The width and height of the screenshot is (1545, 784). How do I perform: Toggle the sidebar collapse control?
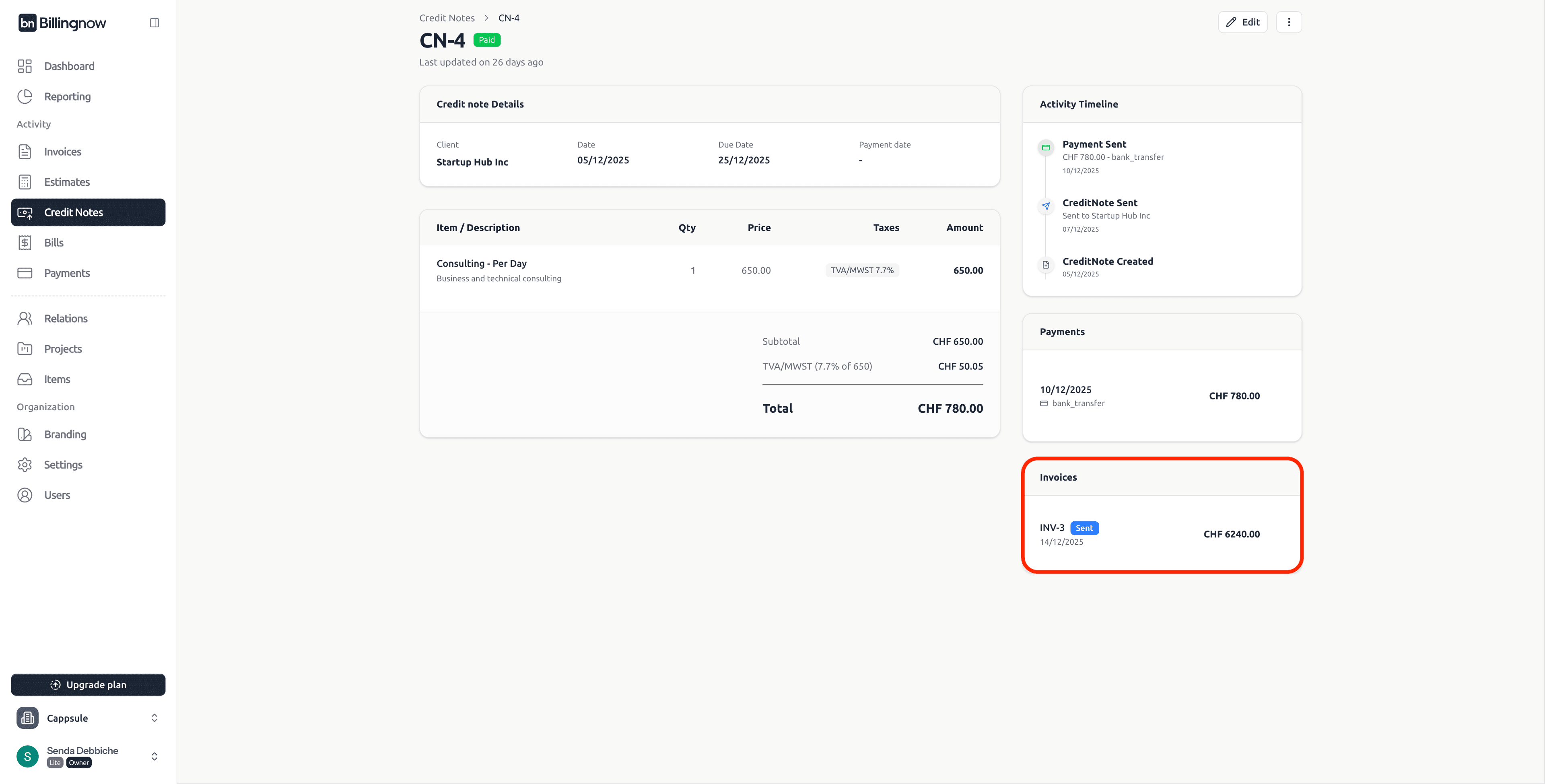point(154,22)
